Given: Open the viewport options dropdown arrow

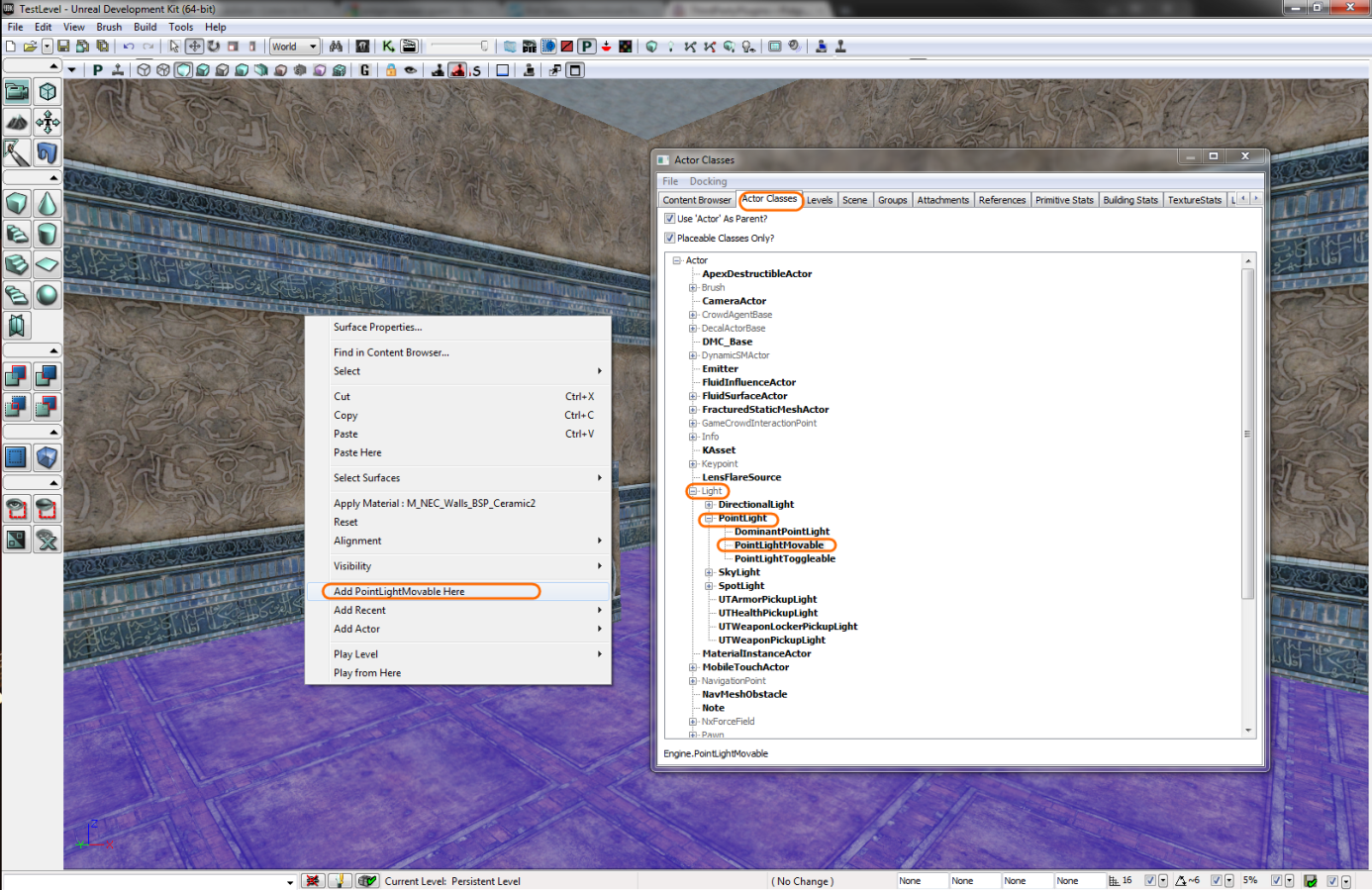Looking at the screenshot, I should point(72,70).
